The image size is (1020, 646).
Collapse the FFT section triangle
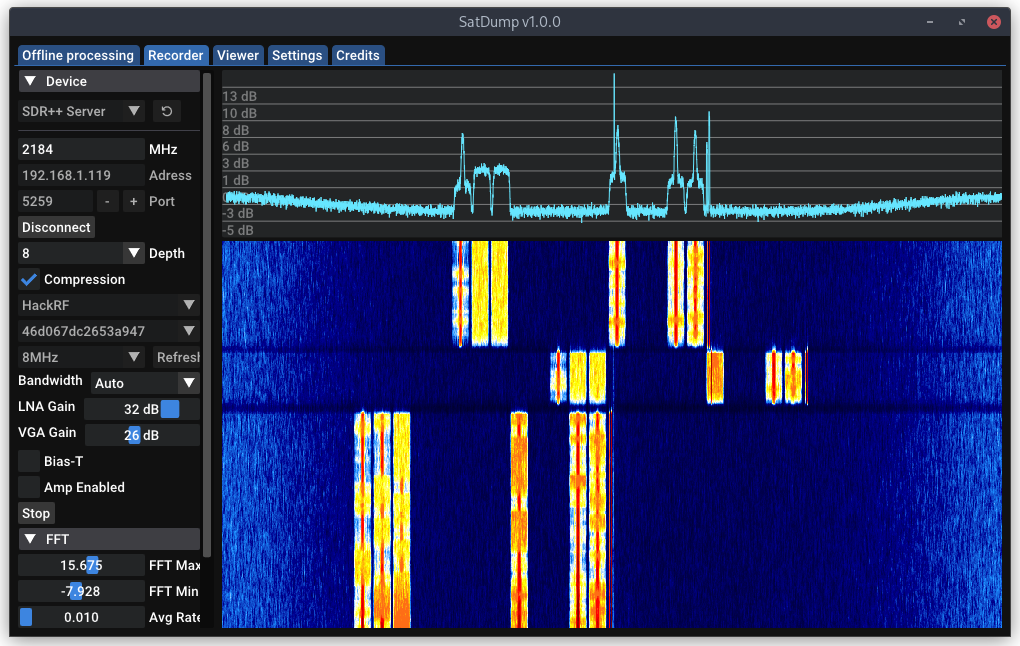30,539
